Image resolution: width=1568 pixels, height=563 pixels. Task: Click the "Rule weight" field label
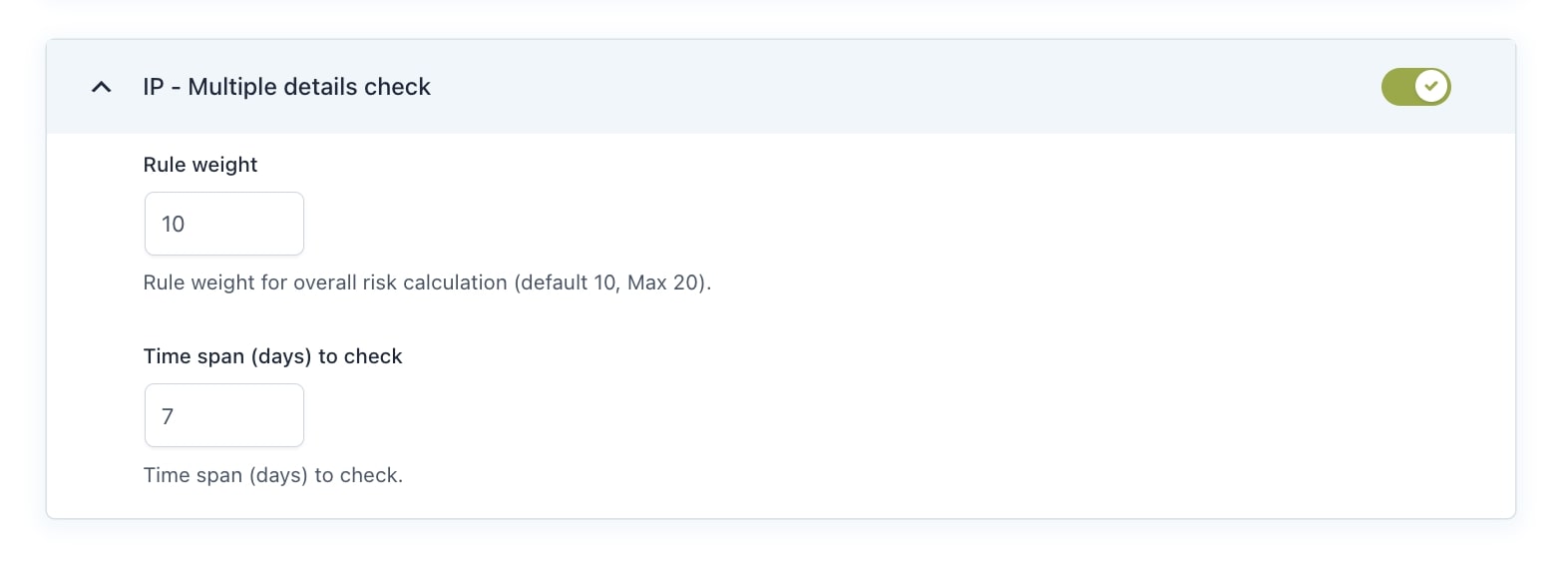click(200, 165)
